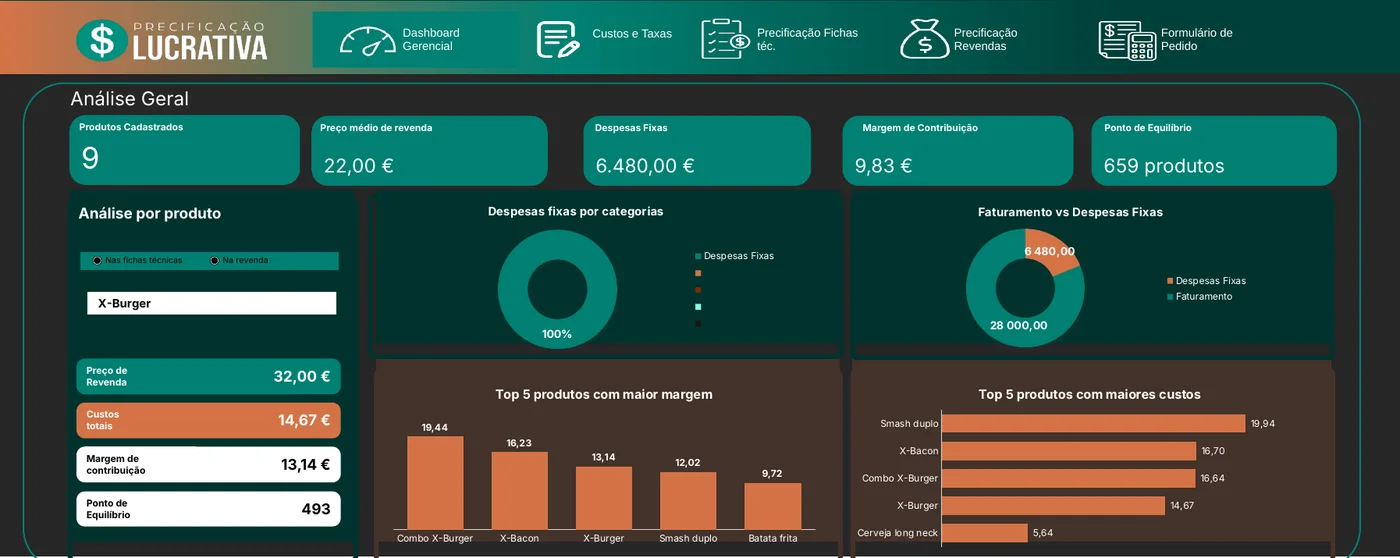
Task: Click the speedometer Dashboard Gerencial icon
Action: click(368, 40)
